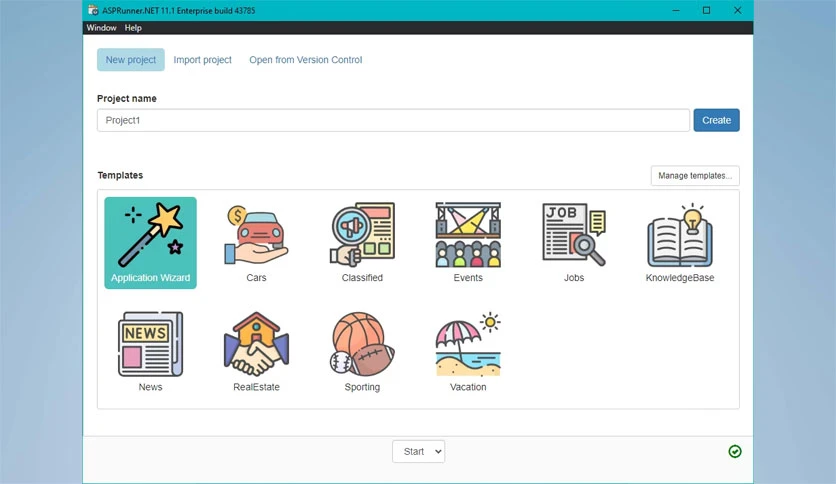The image size is (836, 484).
Task: Select the Vacation beach umbrella icon
Action: [x=468, y=344]
